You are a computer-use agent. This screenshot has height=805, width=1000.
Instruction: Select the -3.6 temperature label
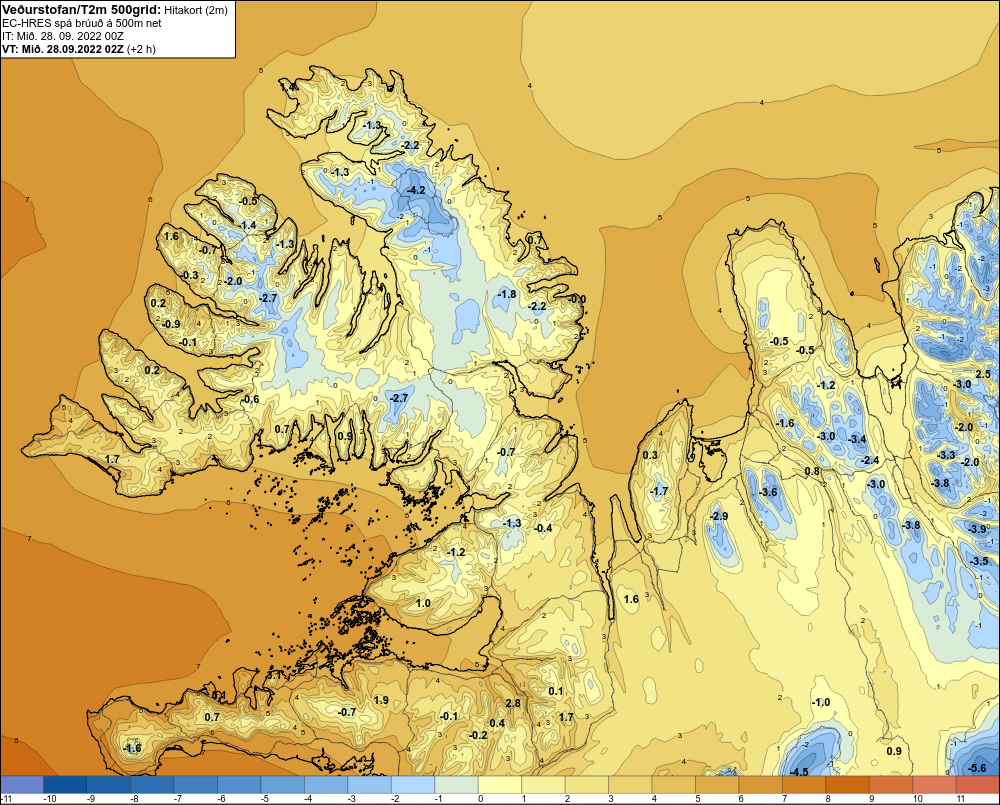(x=768, y=492)
